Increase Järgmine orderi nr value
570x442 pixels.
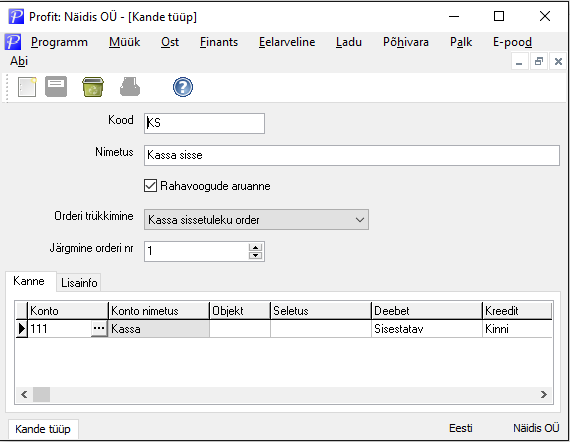click(256, 247)
